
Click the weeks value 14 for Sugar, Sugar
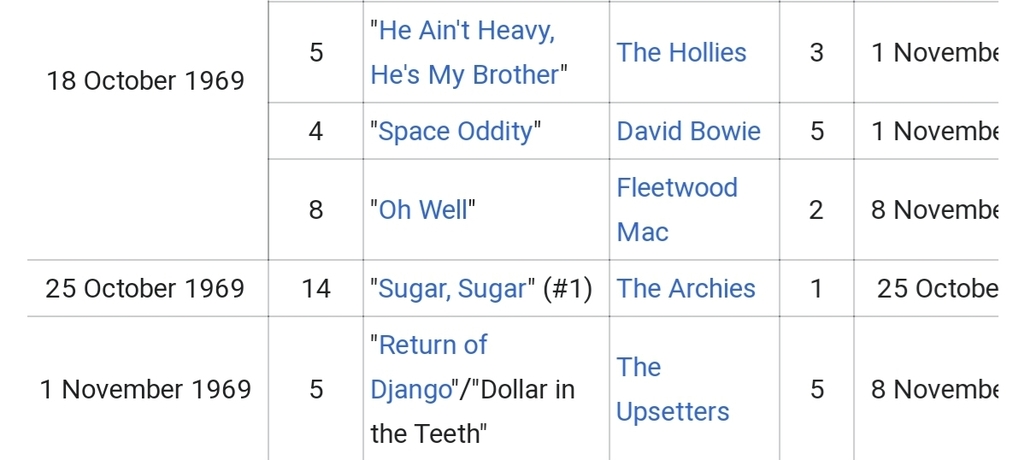(x=316, y=288)
